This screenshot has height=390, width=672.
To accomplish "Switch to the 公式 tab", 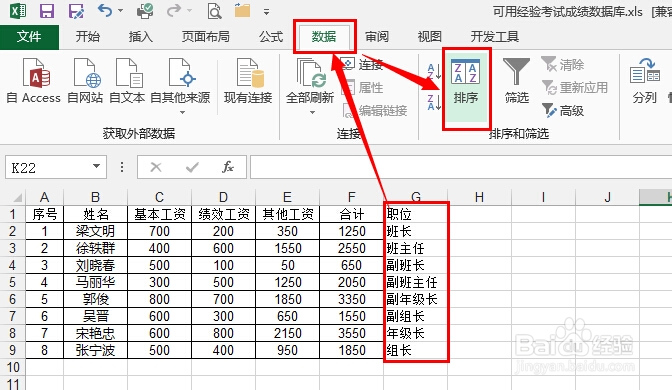I will point(271,37).
